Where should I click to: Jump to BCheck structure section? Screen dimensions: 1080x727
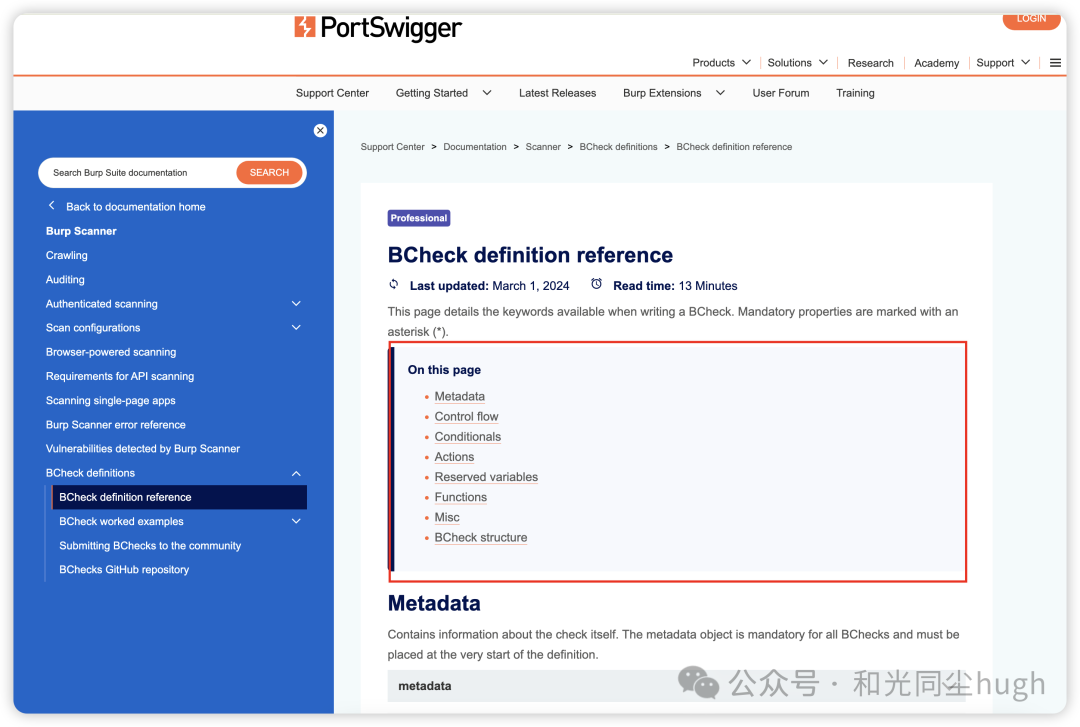coord(481,537)
